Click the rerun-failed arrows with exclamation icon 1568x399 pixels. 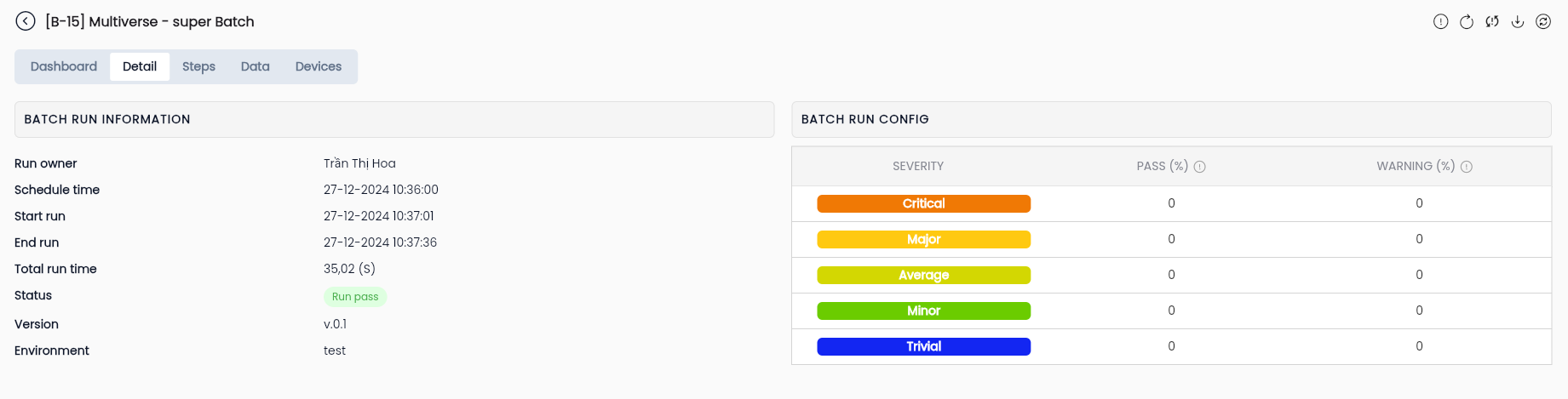[x=1491, y=22]
